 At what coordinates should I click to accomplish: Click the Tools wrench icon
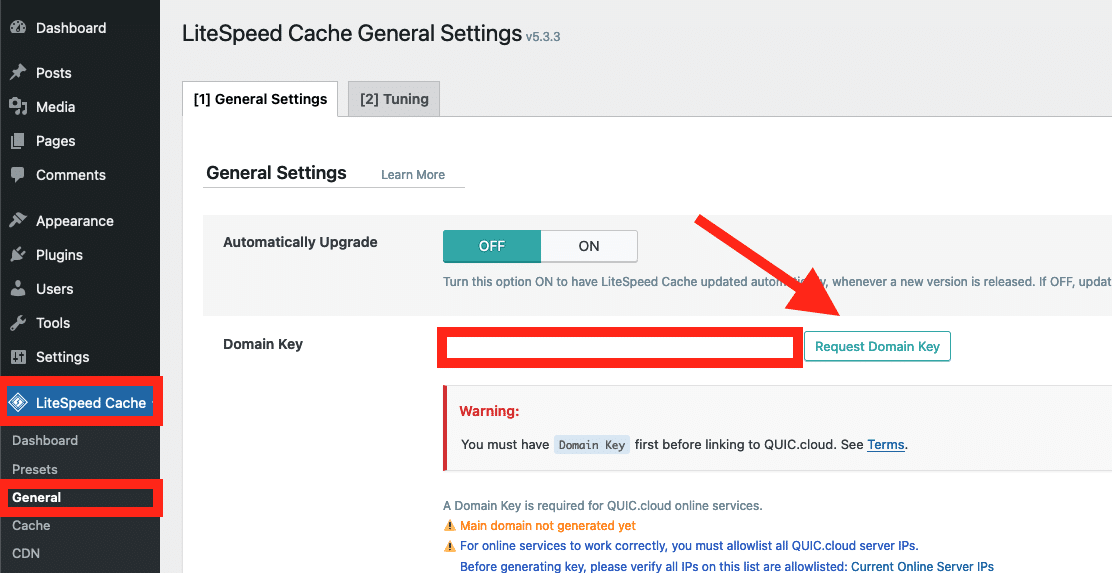(18, 323)
